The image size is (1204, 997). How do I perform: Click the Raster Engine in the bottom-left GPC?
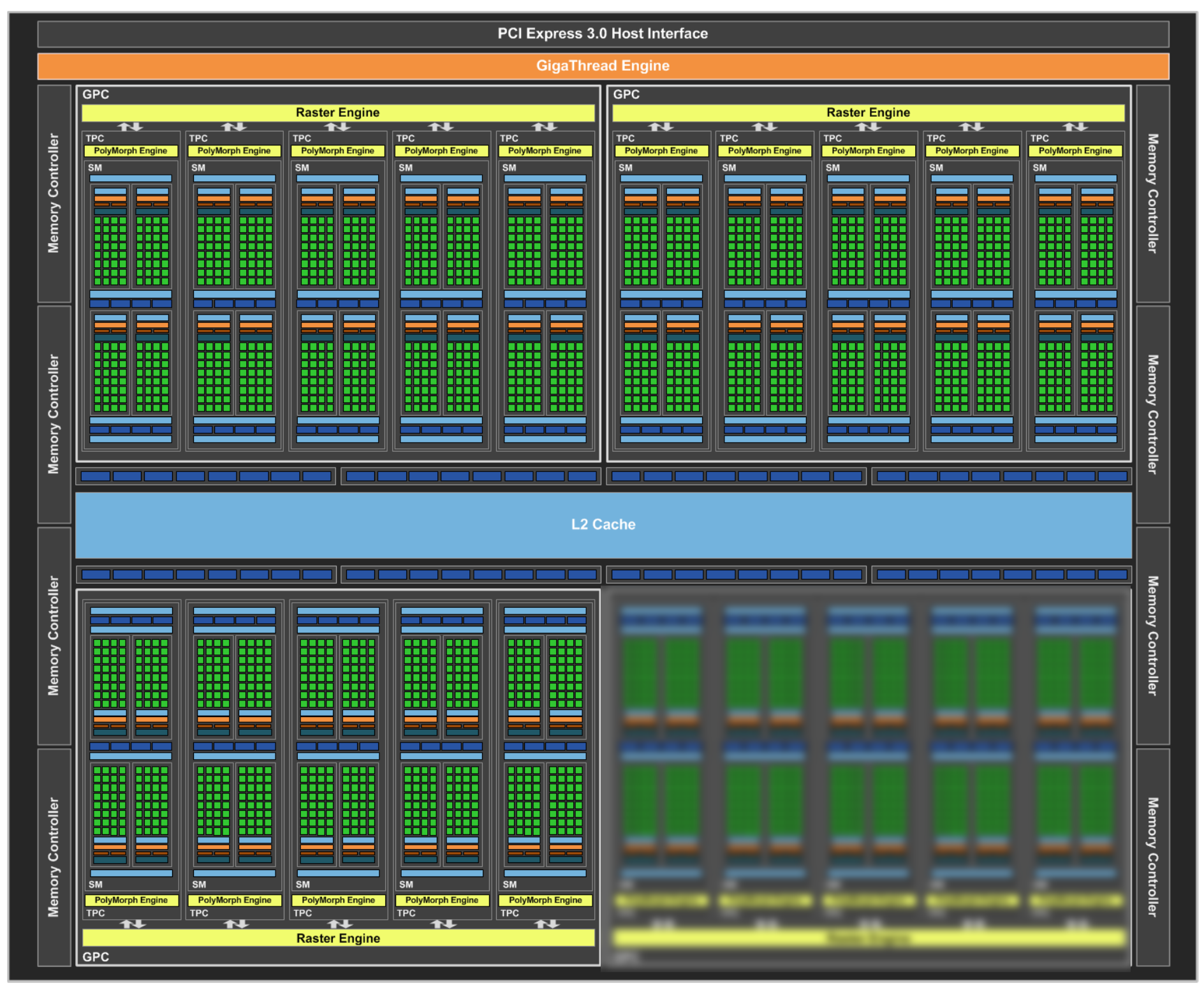[x=338, y=938]
